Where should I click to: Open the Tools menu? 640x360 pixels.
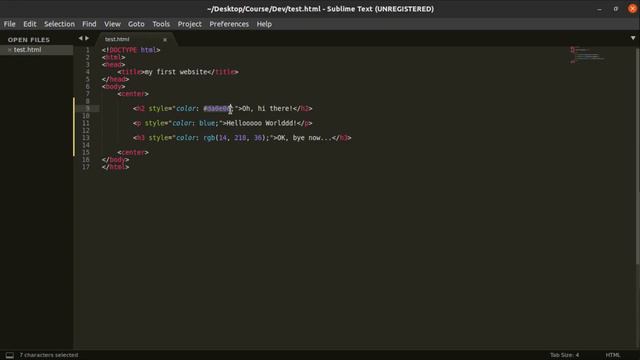tap(161, 24)
